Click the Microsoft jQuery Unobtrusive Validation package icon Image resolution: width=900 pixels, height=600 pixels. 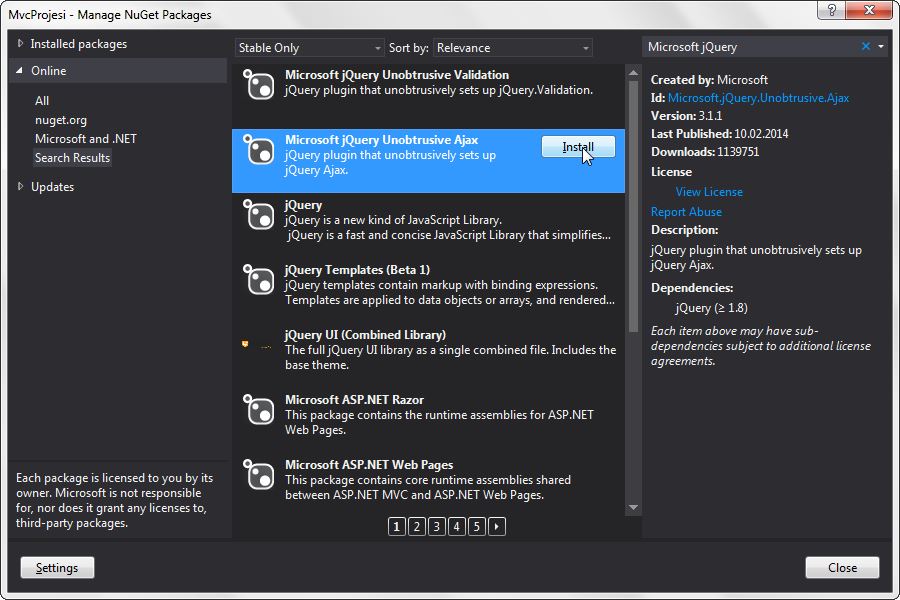click(x=259, y=86)
